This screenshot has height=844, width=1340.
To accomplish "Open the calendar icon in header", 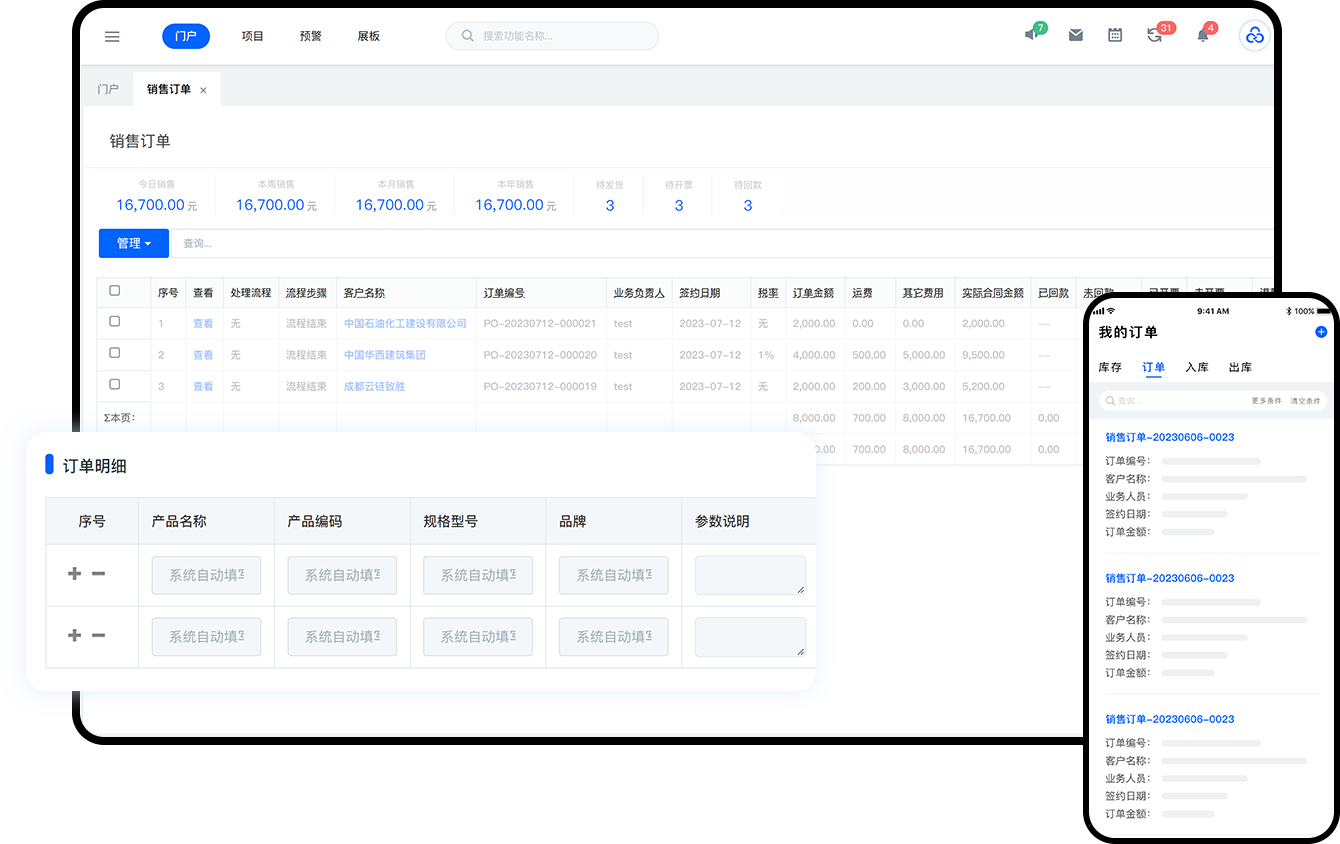I will pyautogui.click(x=1115, y=36).
